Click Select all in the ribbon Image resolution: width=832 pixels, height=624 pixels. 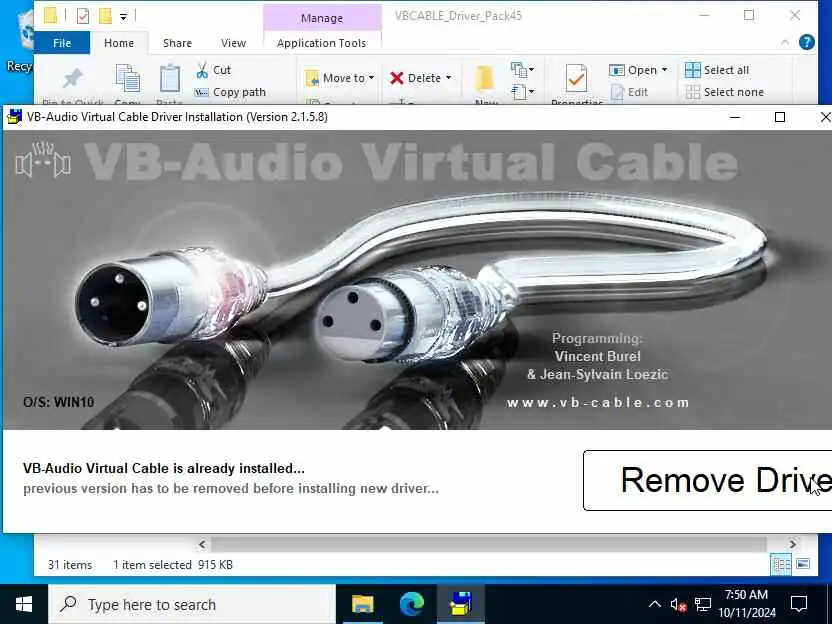coord(717,70)
